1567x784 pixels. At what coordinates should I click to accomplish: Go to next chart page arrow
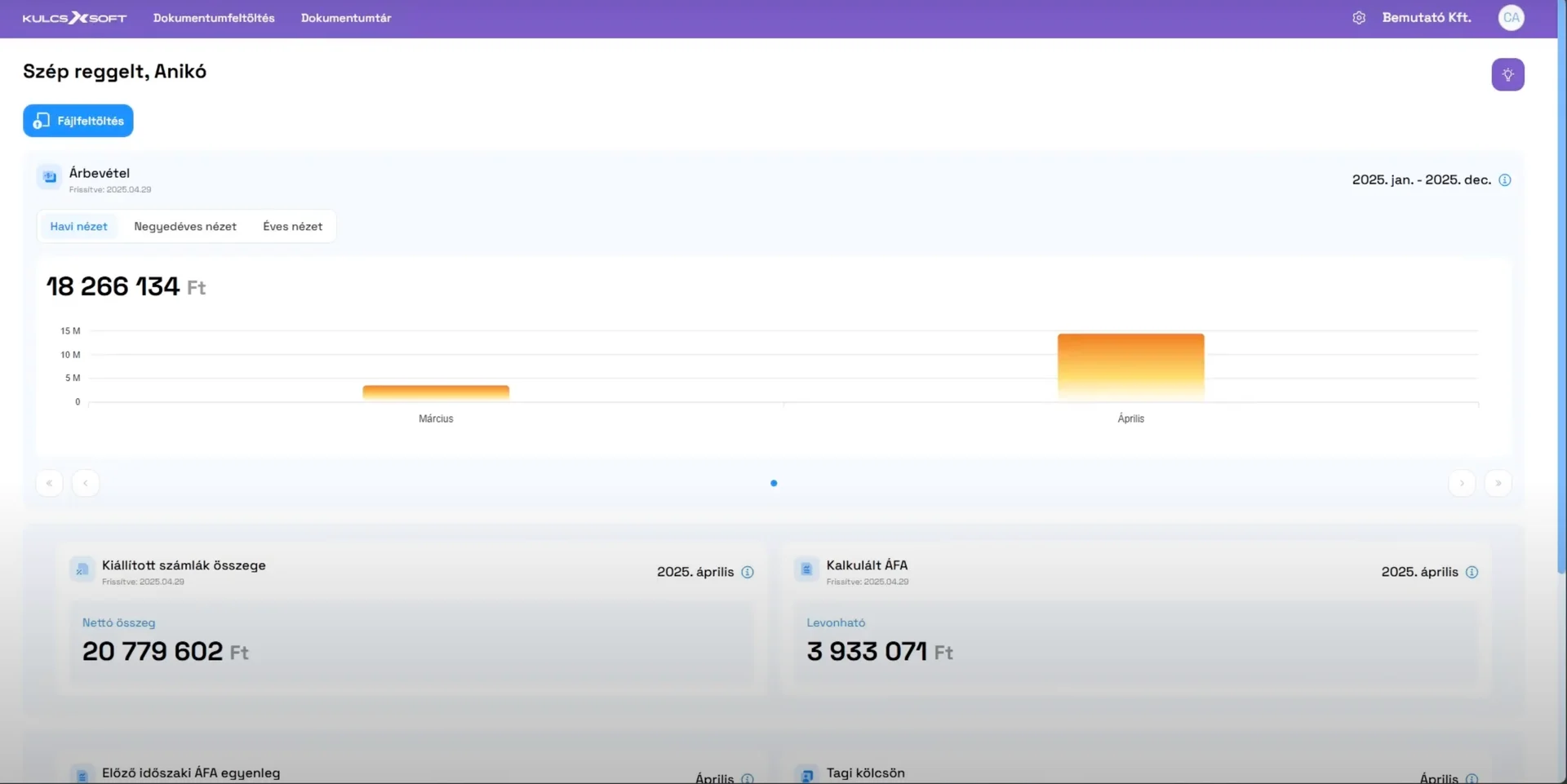[x=1462, y=483]
